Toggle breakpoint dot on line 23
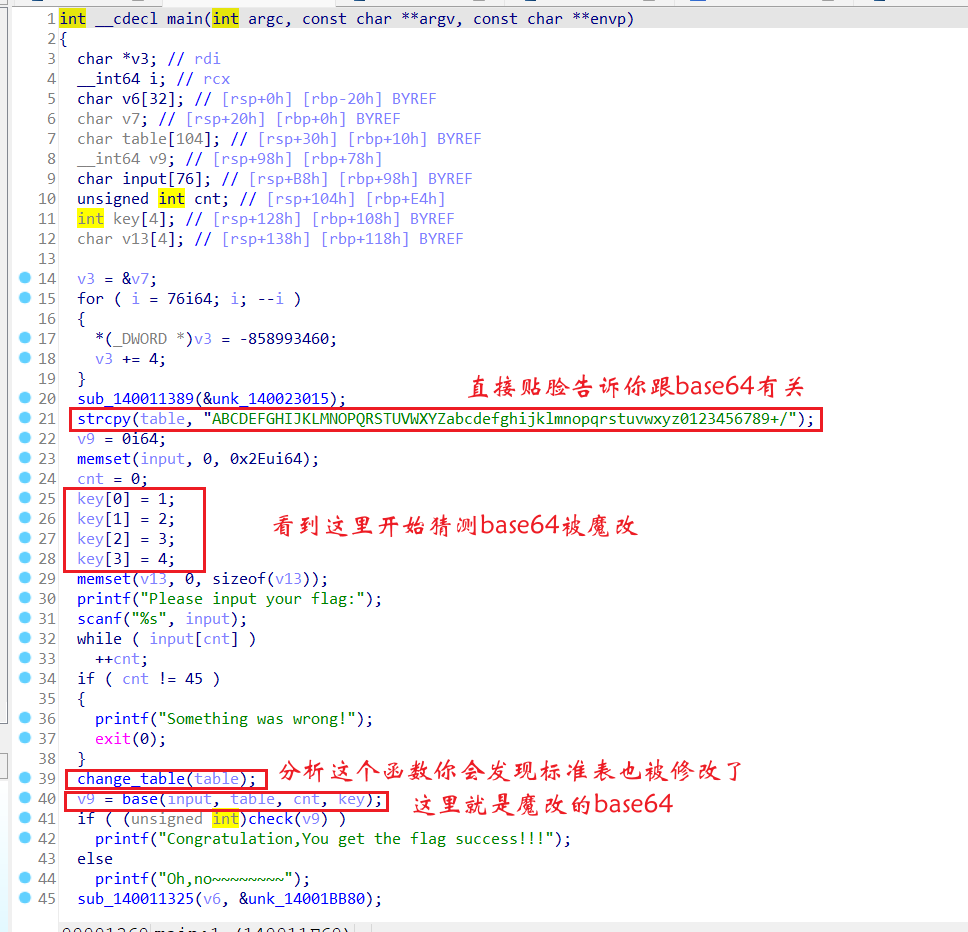The height and width of the screenshot is (932, 968). 25,457
